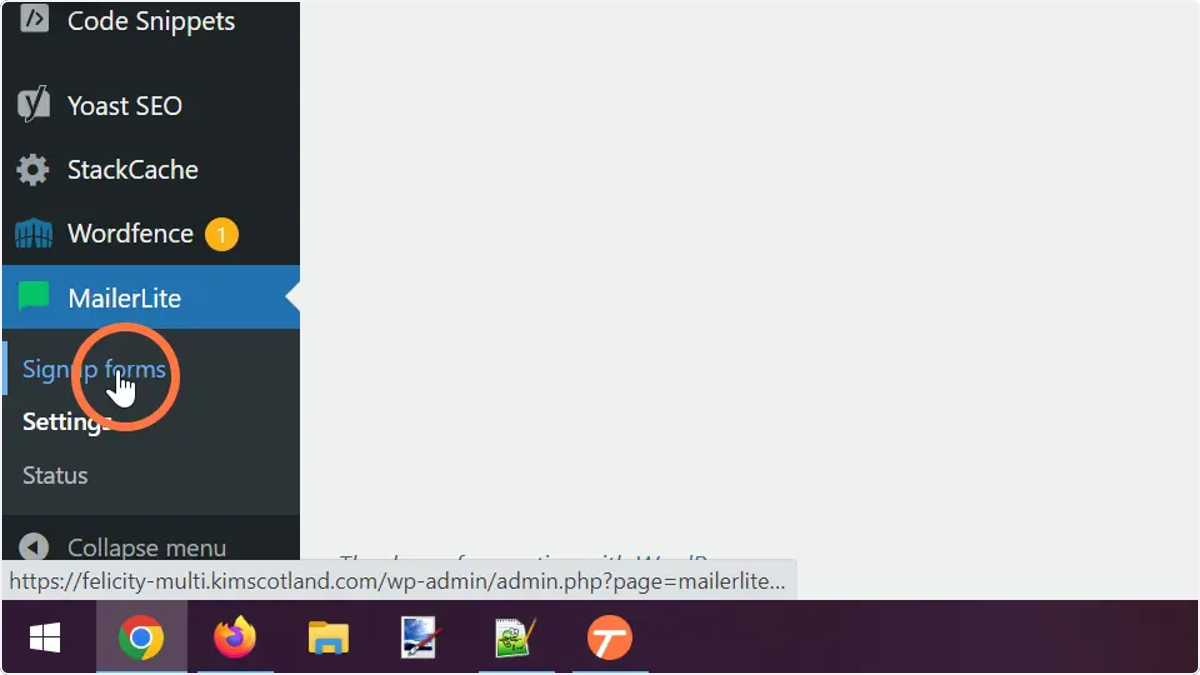Click the StackCache gear icon
The width and height of the screenshot is (1200, 675).
[33, 170]
